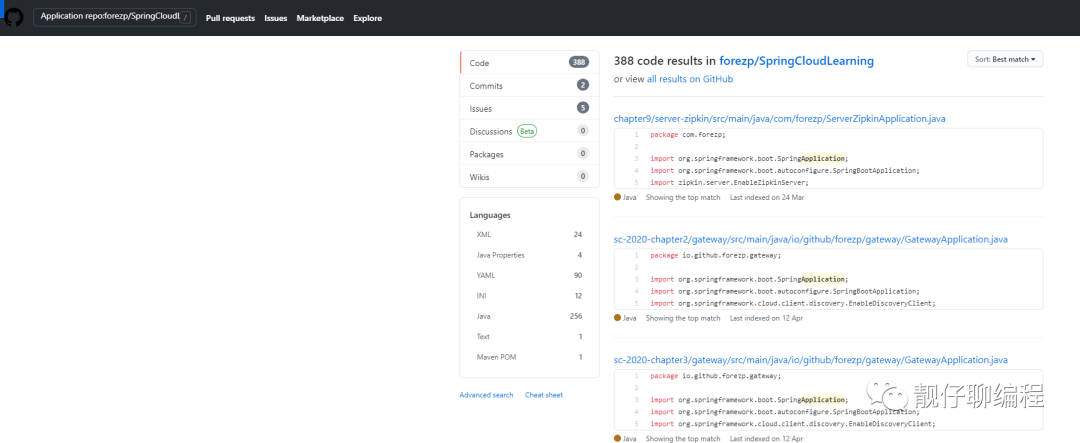Filter results by Java Properties language
Viewport: 1080px width, 443px height.
[529, 255]
